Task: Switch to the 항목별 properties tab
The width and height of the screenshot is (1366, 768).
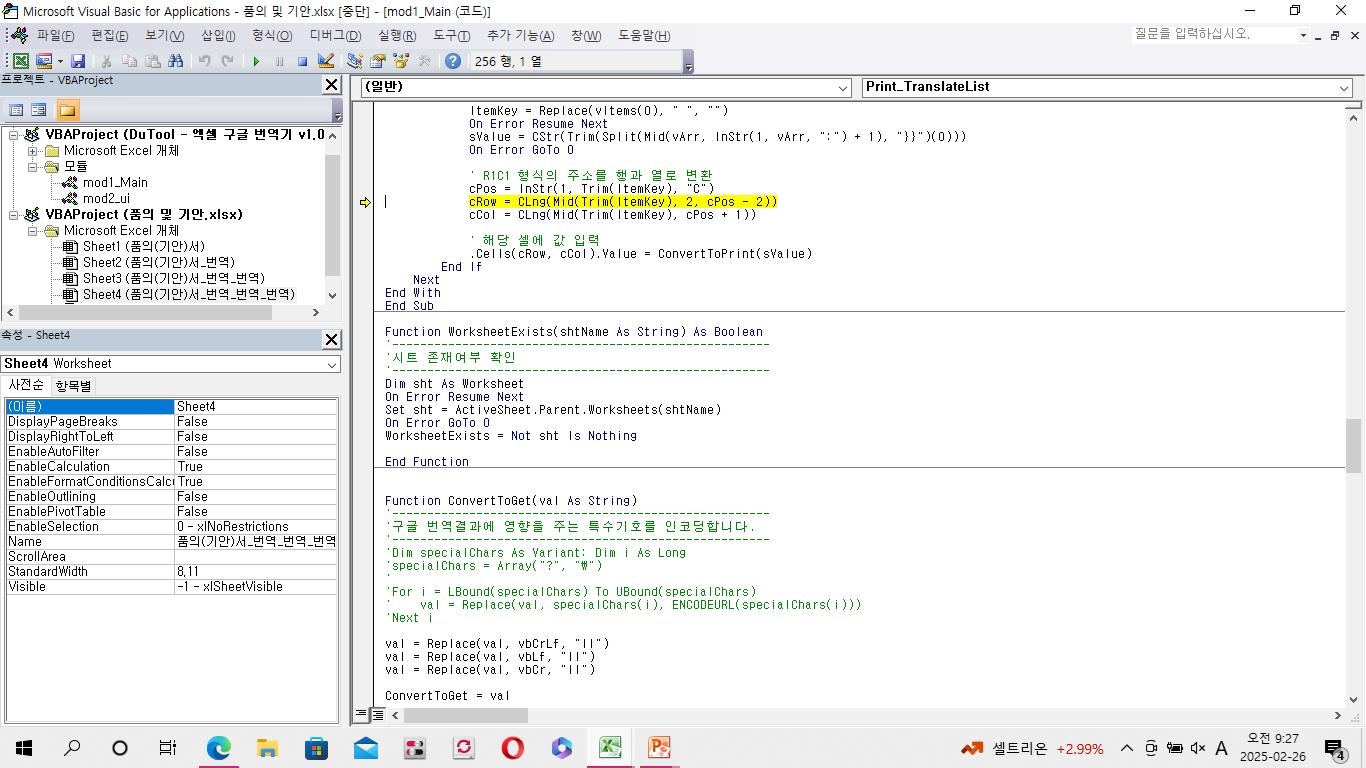Action: [73, 386]
